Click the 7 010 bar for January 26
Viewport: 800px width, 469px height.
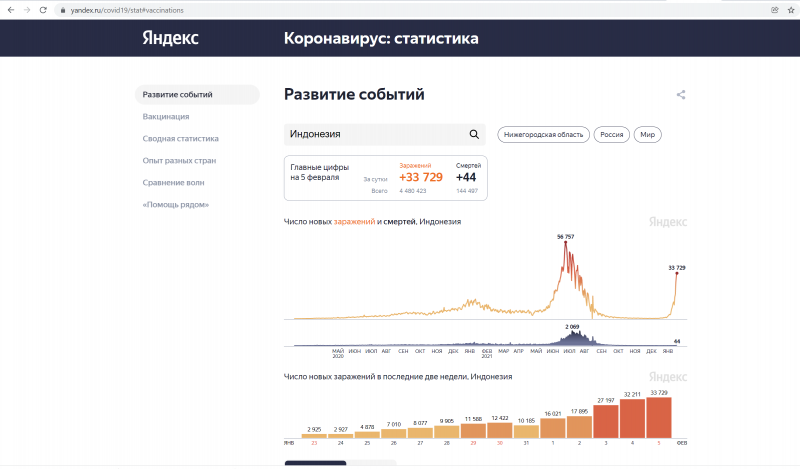pos(393,433)
